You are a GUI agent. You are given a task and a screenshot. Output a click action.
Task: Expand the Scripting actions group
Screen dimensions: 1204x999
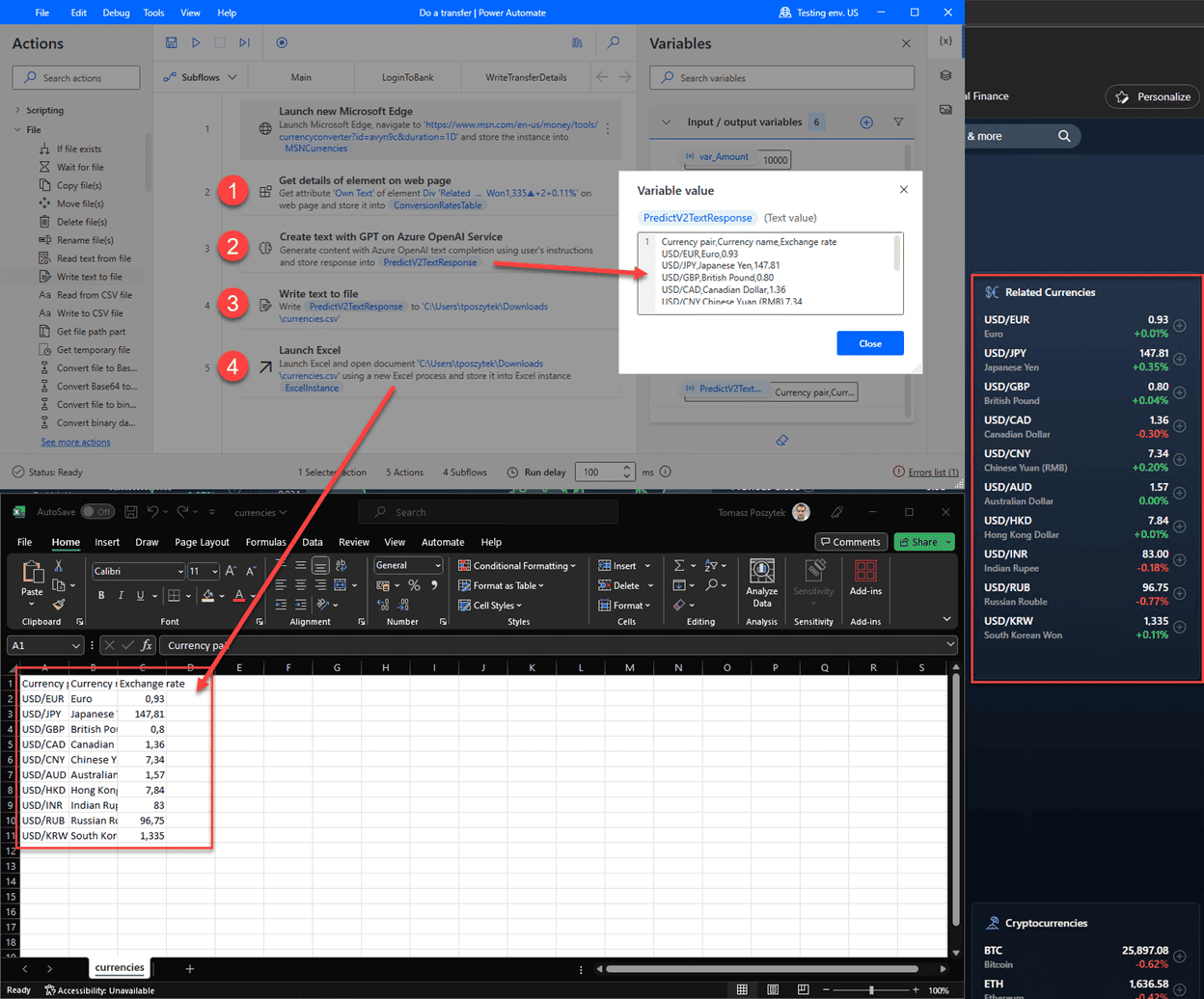coord(18,110)
